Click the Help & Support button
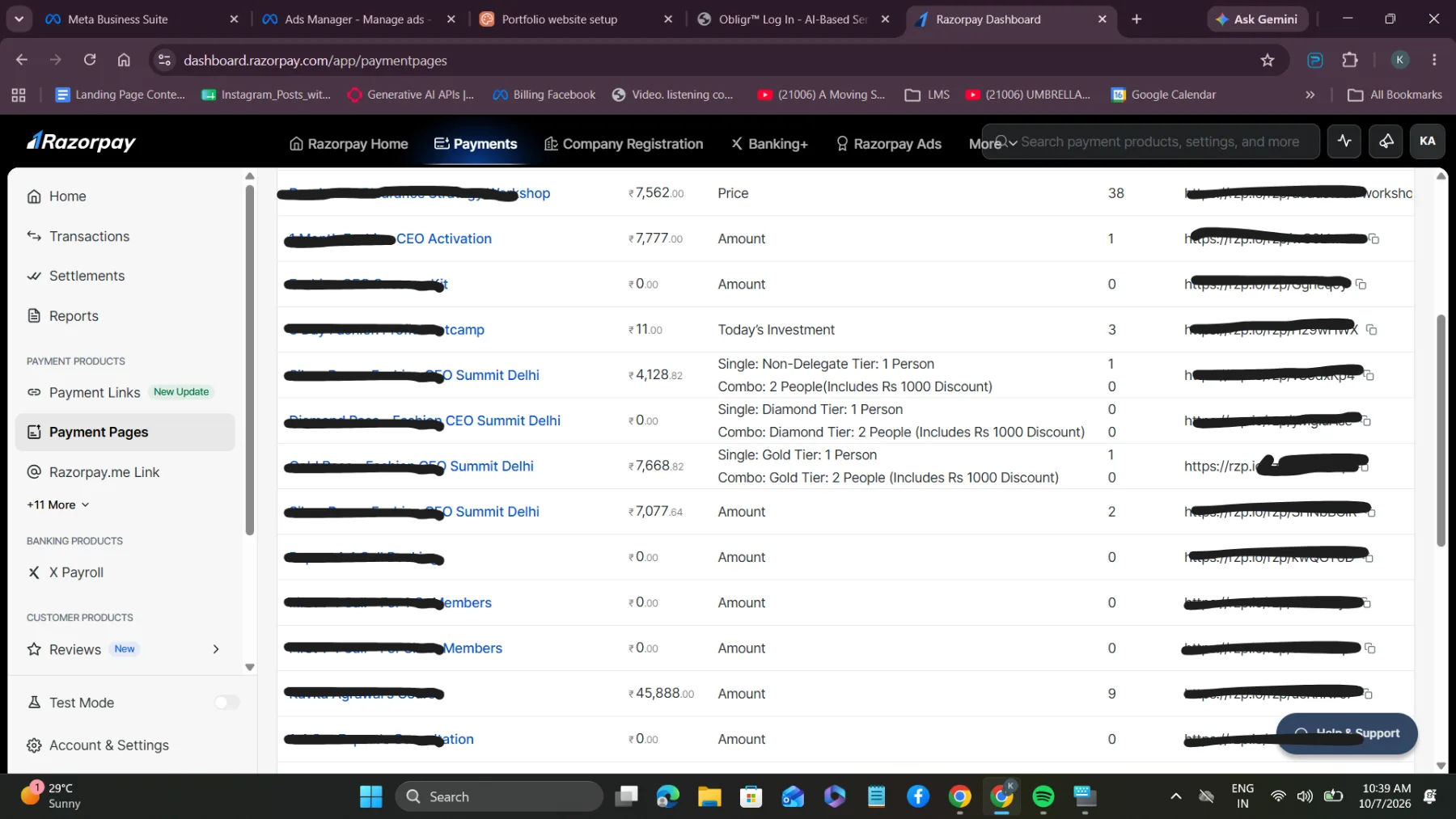Screen dimensions: 1456x819 point(1347,733)
